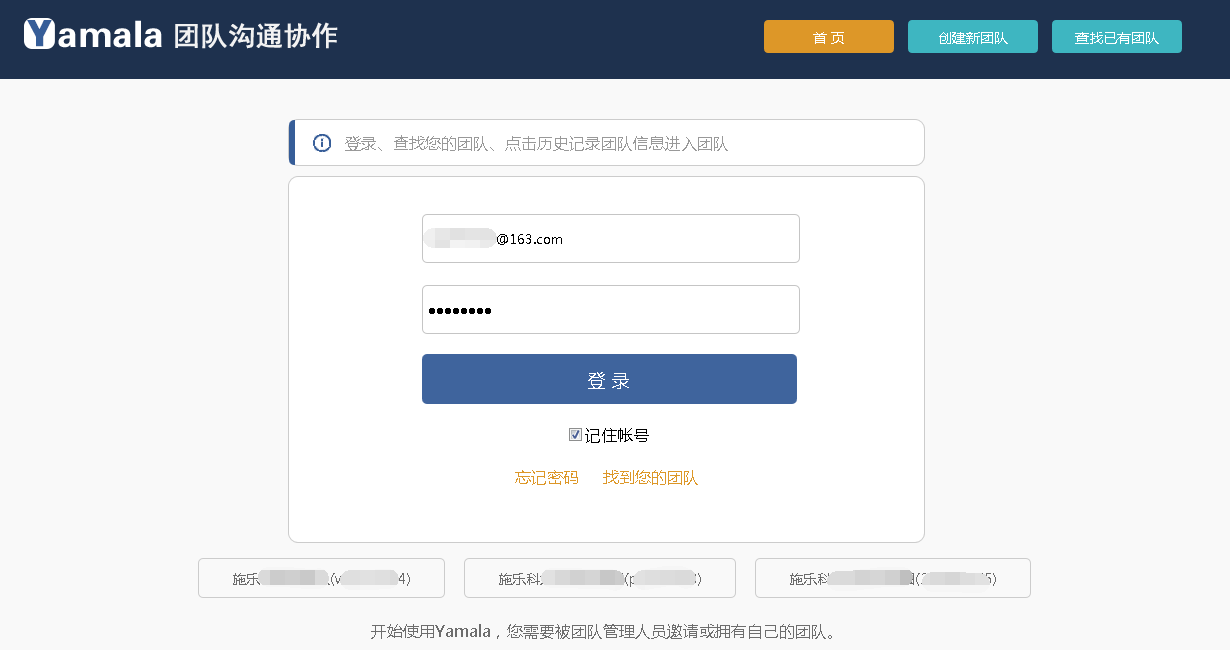Select 查找已有团队 in the header
1230x650 pixels.
pos(1116,37)
